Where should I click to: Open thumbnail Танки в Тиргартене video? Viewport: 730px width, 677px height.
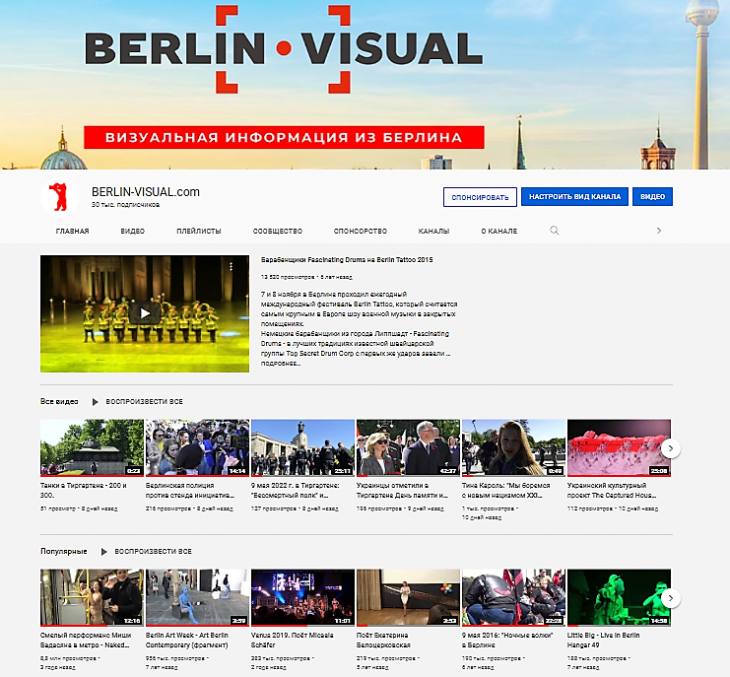click(x=92, y=448)
